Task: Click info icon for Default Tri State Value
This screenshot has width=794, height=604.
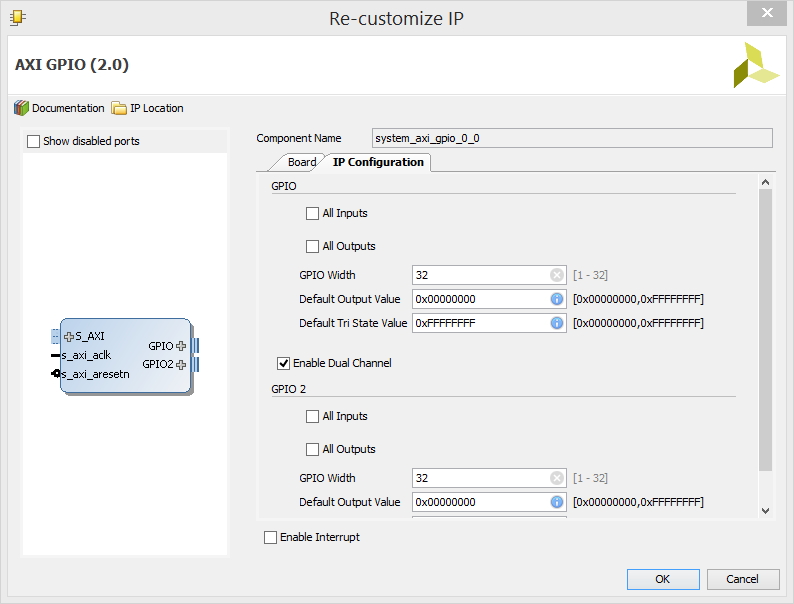Action: click(x=557, y=323)
